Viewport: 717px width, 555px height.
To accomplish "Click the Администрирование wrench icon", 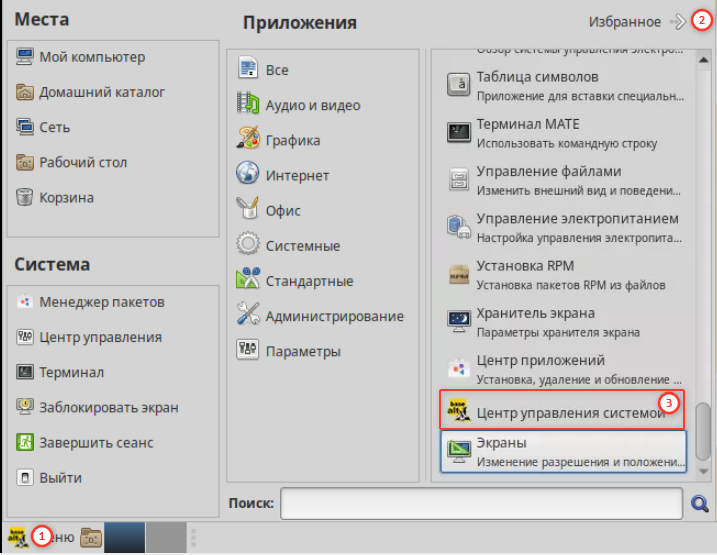I will [248, 315].
